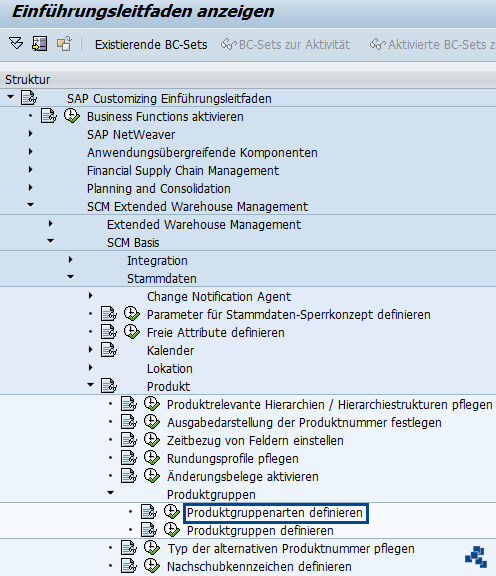Collapse SAP Customizing Einführungsleitfaden root node
This screenshot has height=576, width=496.
click(x=10, y=97)
